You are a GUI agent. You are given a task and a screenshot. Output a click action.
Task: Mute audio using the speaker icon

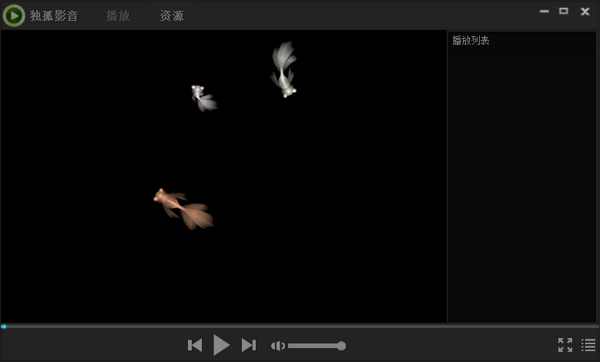[278, 346]
